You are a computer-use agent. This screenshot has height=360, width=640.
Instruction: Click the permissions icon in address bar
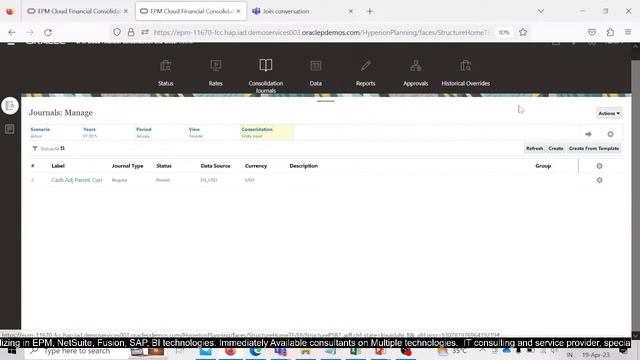(x=145, y=32)
